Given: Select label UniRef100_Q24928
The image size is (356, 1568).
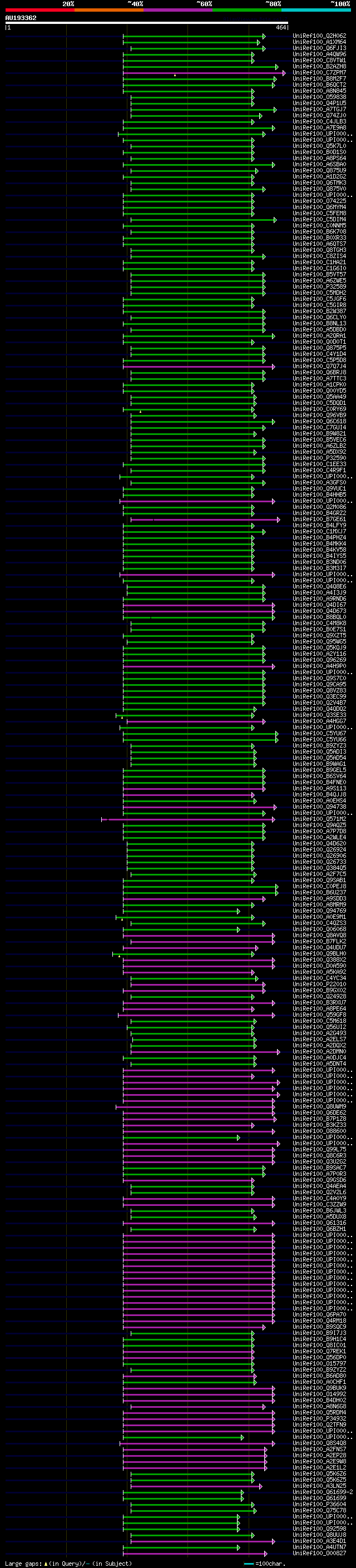Looking at the screenshot, I should (x=319, y=996).
